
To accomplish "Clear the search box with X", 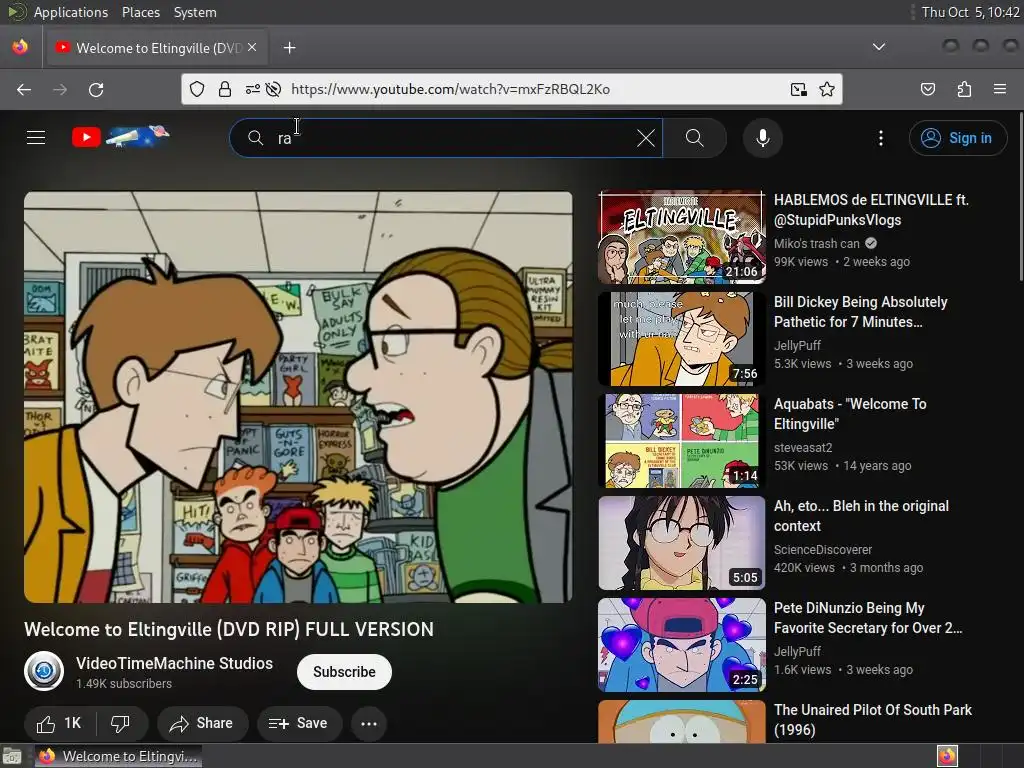I will click(645, 138).
